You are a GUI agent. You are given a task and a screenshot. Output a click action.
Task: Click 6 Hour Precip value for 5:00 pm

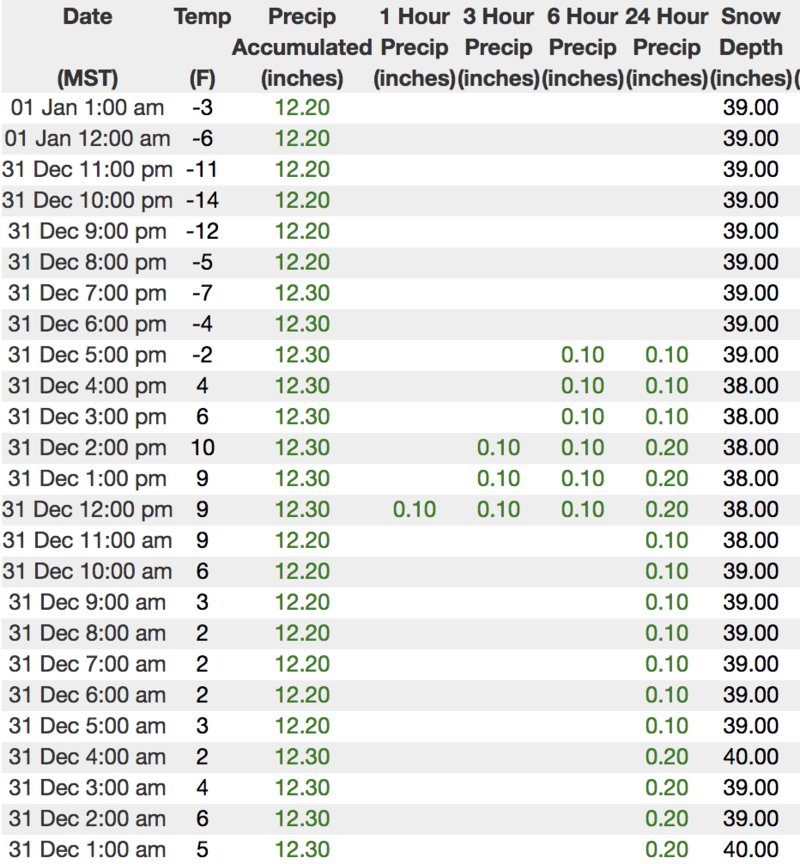pyautogui.click(x=582, y=355)
